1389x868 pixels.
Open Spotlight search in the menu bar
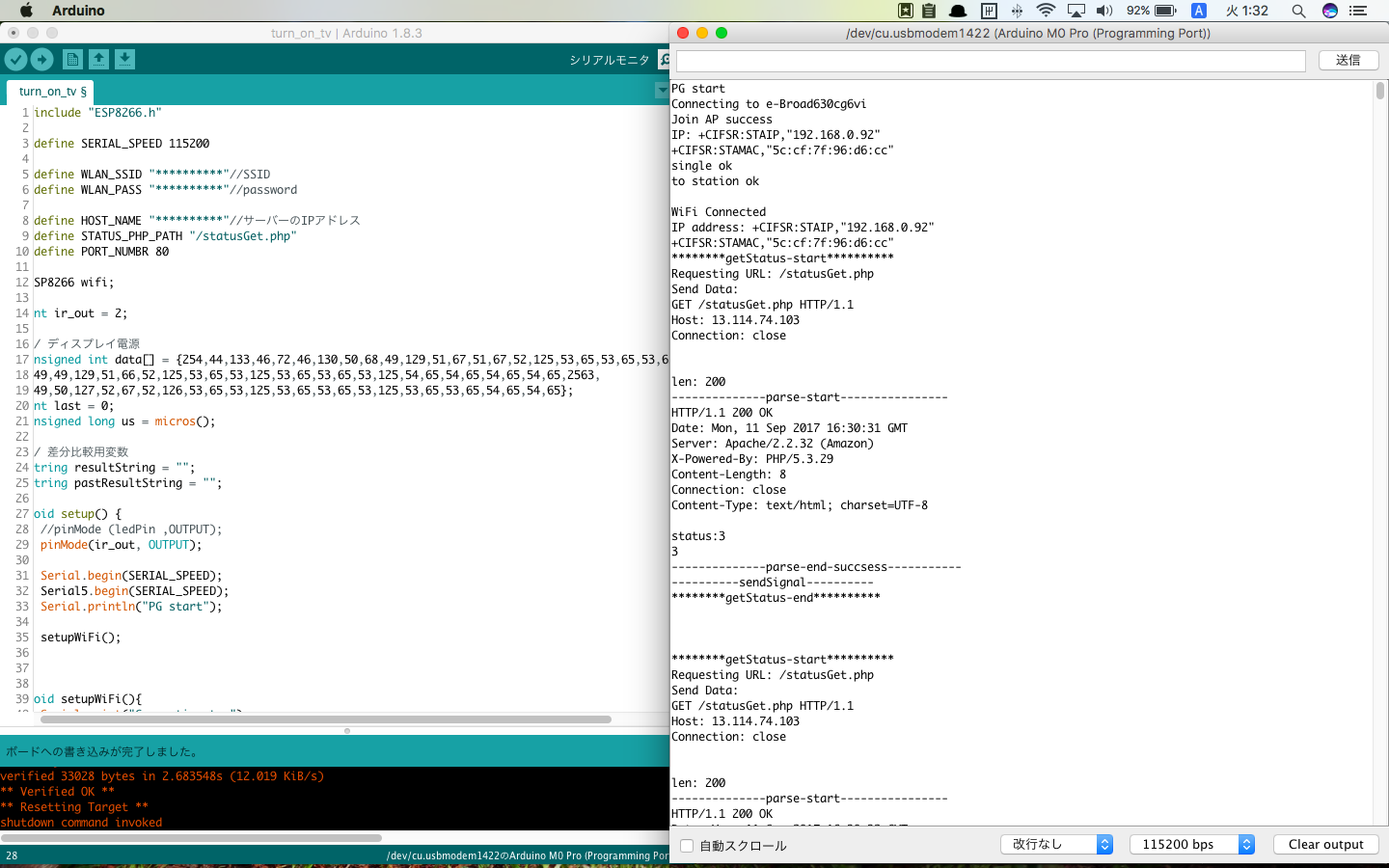[1298, 11]
